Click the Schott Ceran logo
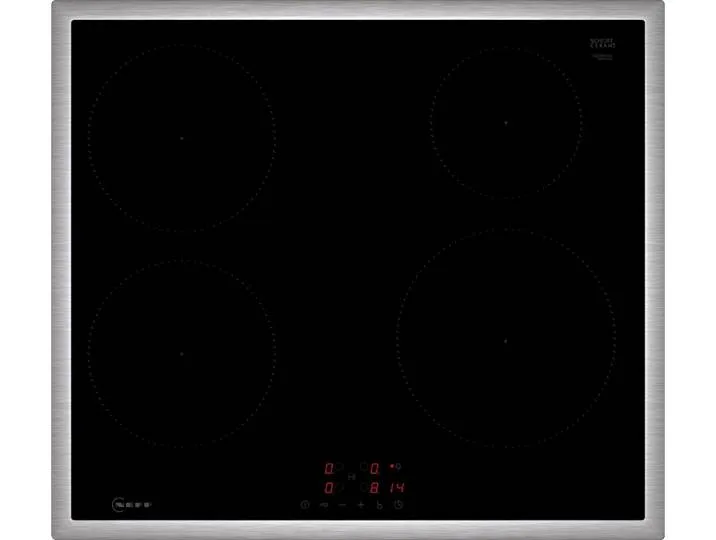This screenshot has width=716, height=540. pyautogui.click(x=603, y=43)
